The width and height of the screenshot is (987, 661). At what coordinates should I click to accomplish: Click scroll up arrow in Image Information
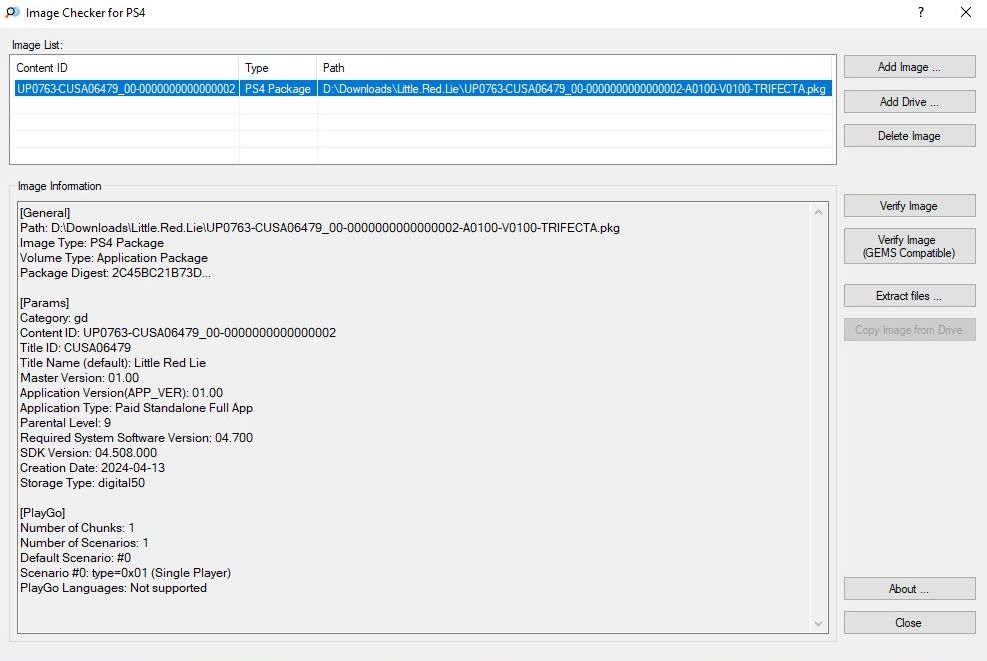818,212
